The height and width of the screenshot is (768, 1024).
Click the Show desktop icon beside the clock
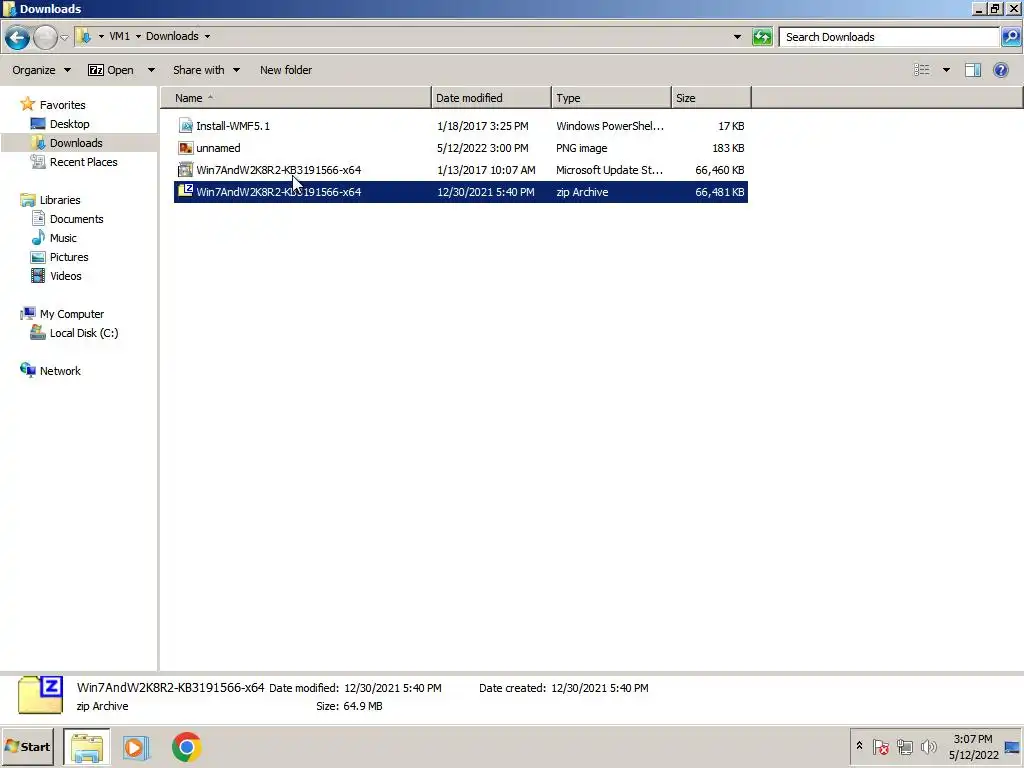[x=1013, y=746]
